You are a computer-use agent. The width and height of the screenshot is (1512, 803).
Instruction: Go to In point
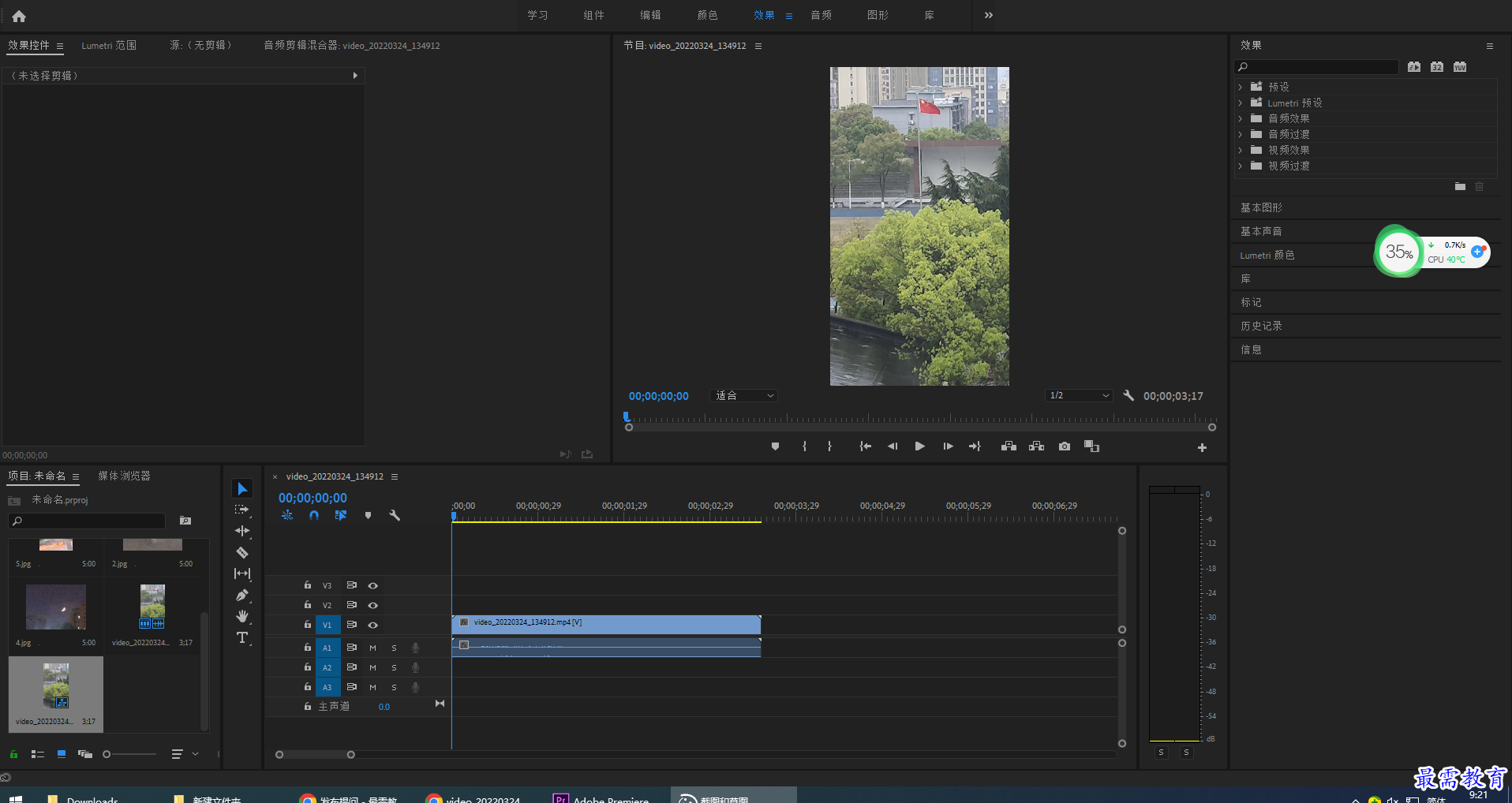click(x=866, y=446)
